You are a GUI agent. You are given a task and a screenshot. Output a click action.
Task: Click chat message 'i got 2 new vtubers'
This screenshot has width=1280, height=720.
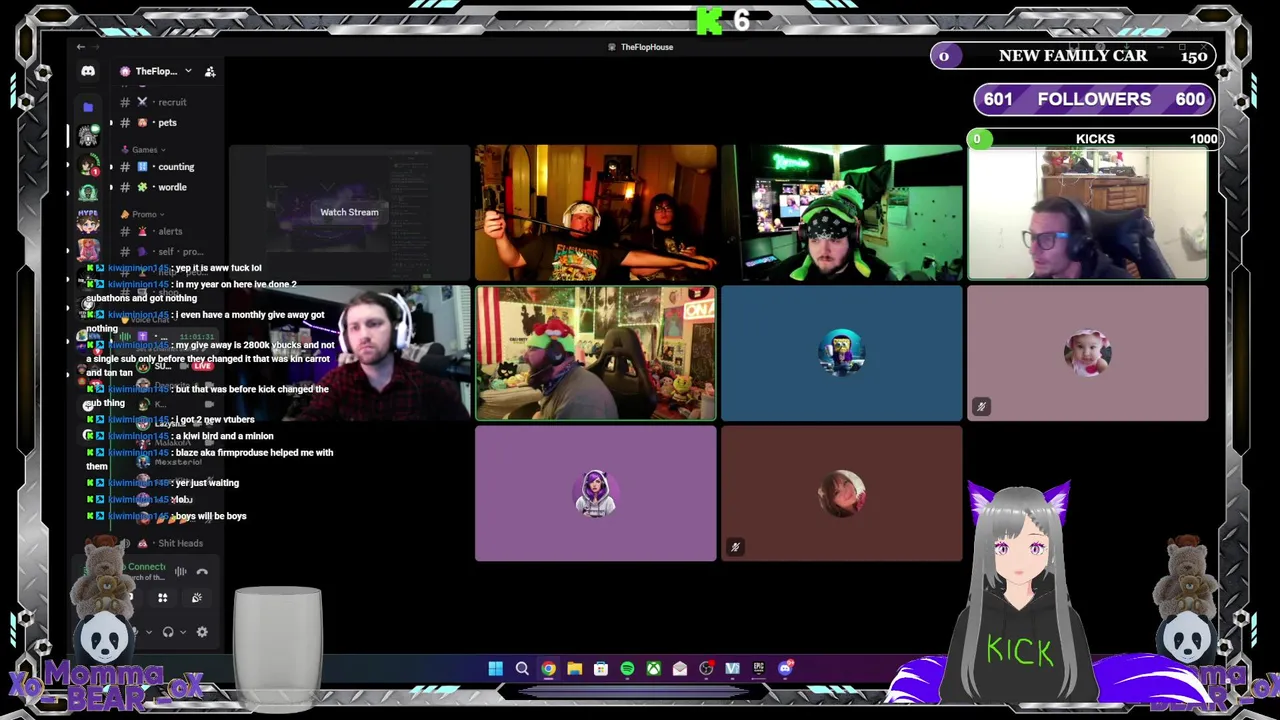tap(214, 420)
